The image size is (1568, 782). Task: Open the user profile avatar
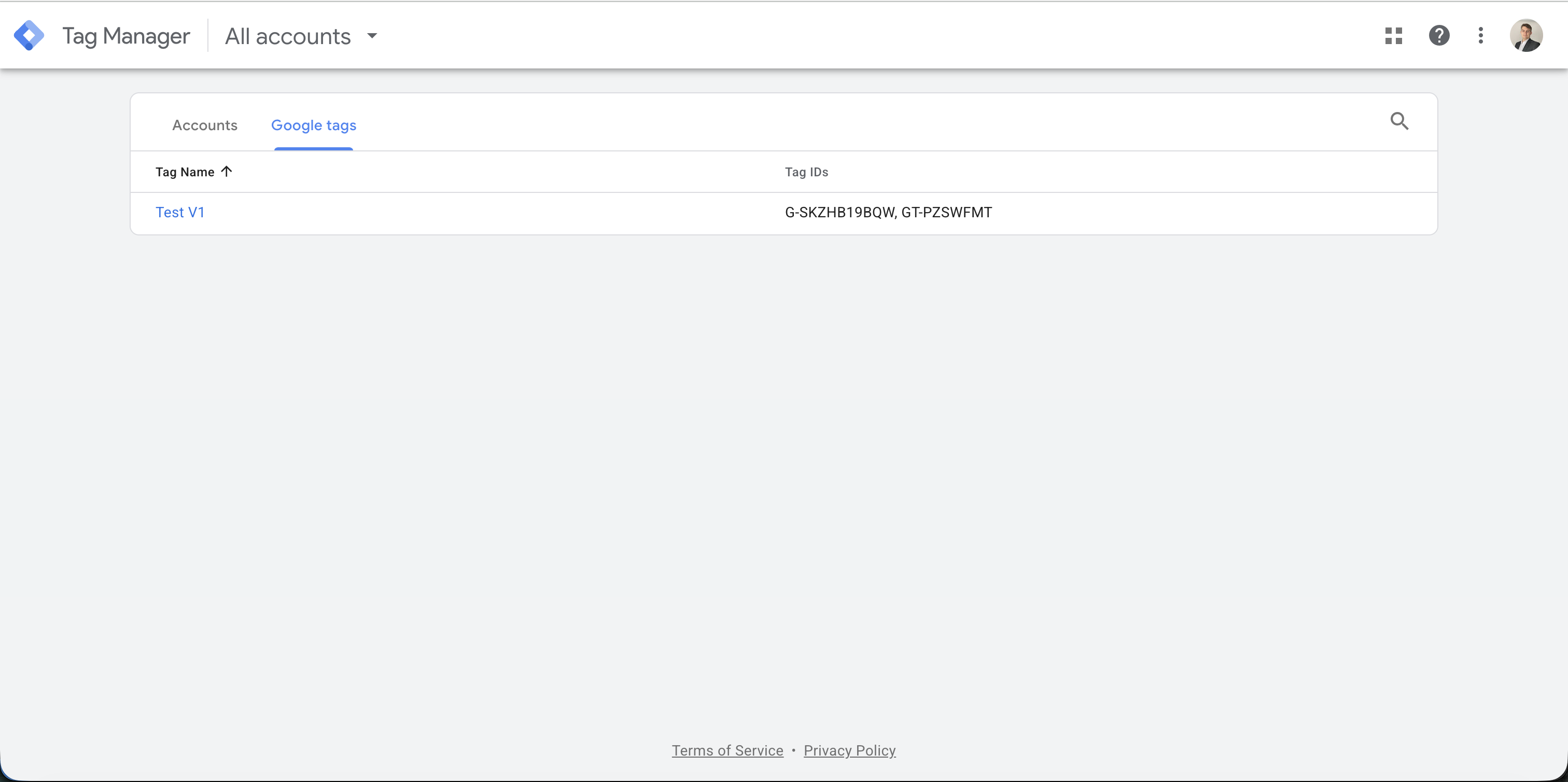[x=1525, y=36]
